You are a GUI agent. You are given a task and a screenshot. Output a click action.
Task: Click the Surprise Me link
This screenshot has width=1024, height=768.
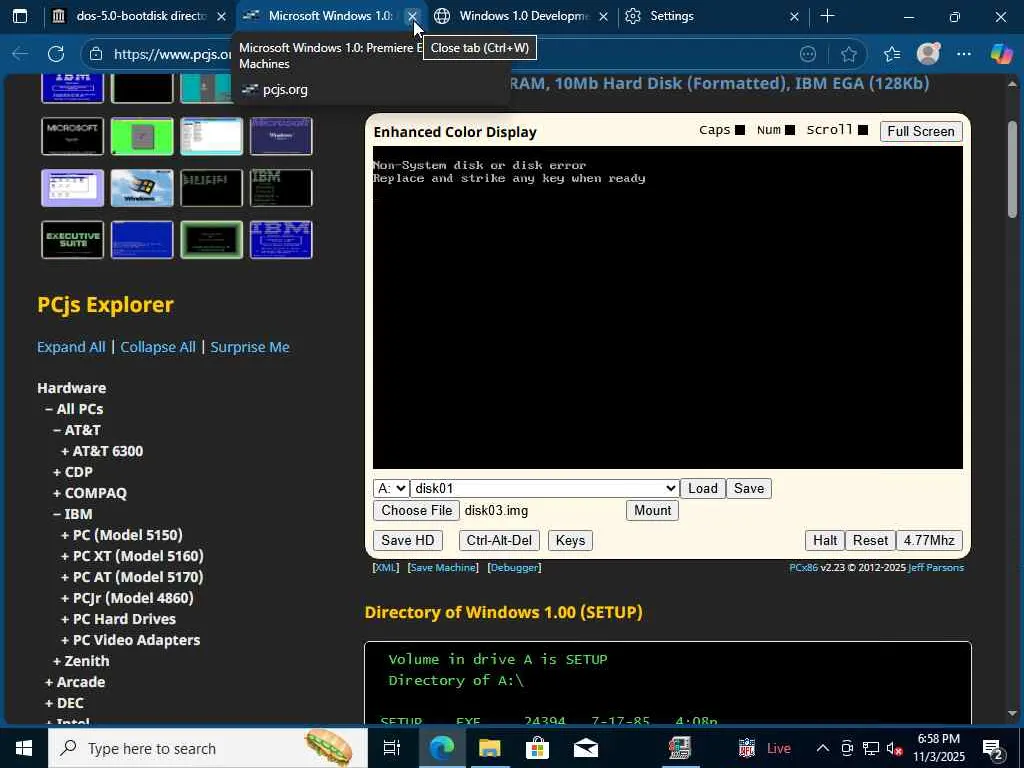tap(249, 347)
